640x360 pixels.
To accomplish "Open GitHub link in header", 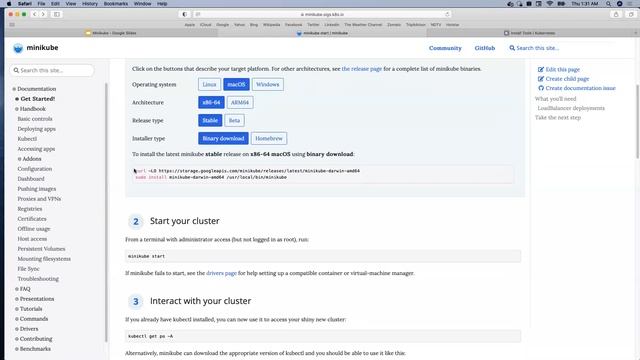I will (484, 48).
